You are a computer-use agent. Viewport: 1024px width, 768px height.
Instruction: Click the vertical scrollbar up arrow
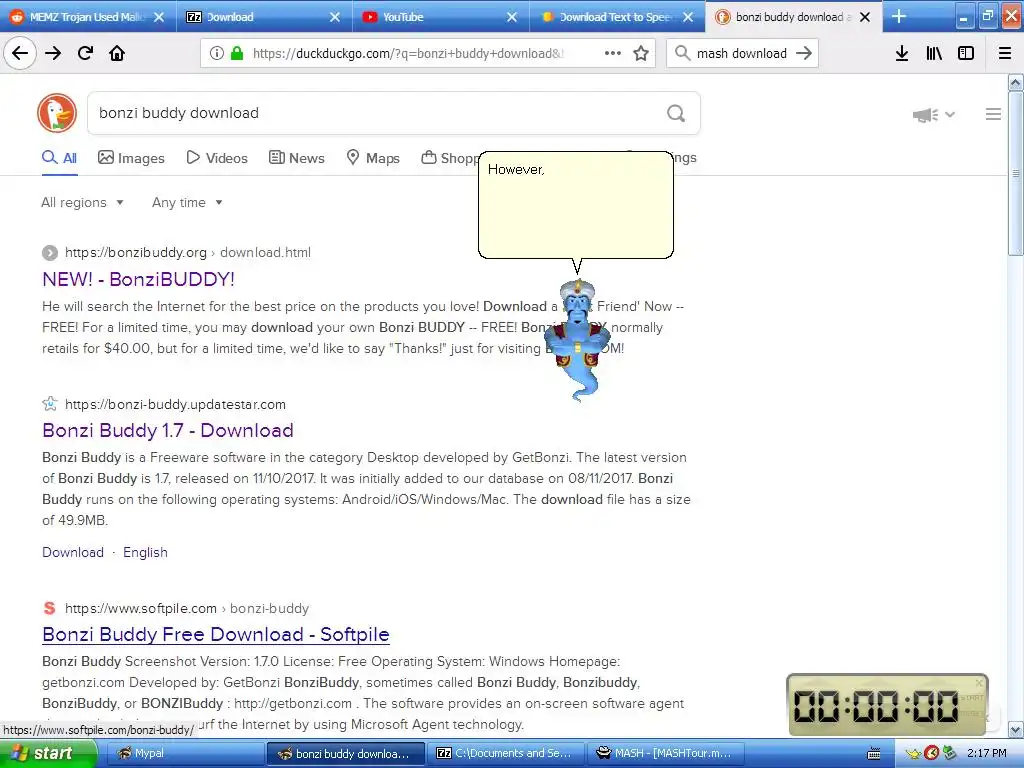(1015, 82)
